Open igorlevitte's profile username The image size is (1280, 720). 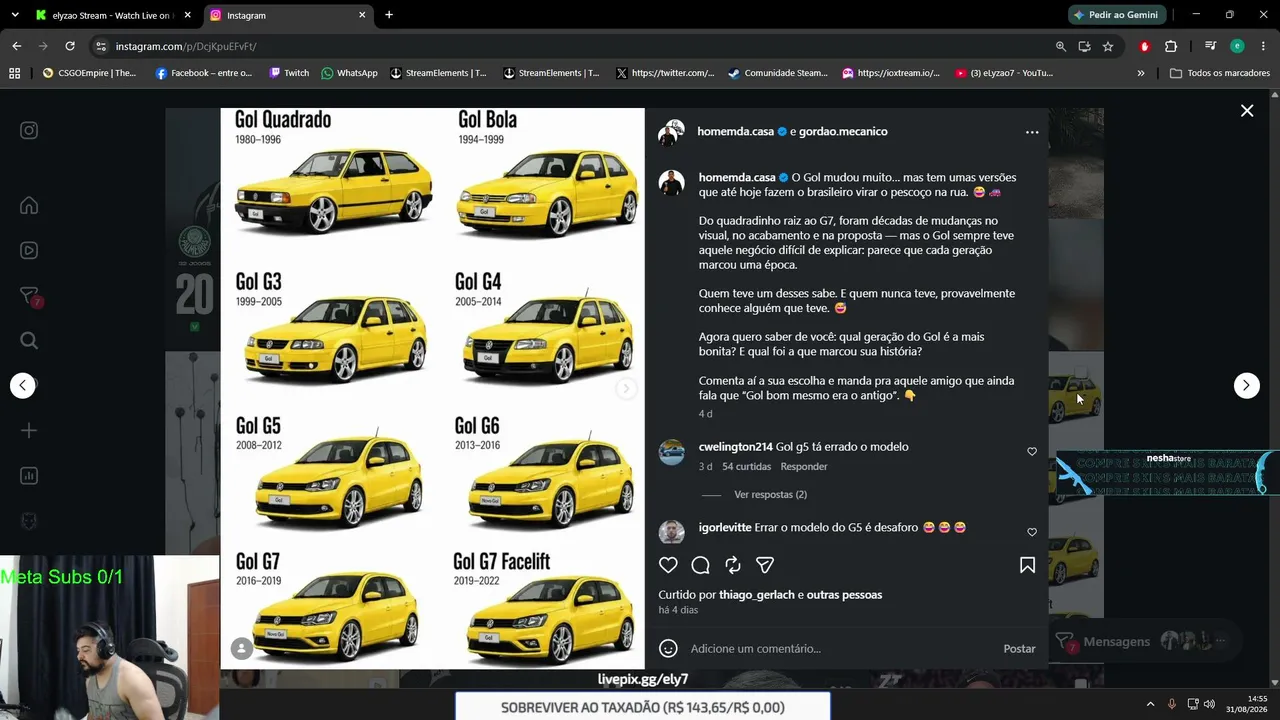click(725, 527)
